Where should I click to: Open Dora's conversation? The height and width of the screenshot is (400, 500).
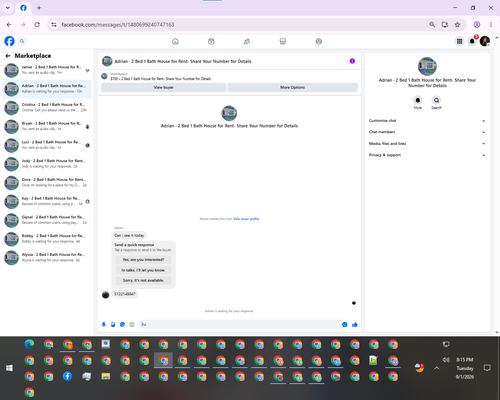[47, 182]
